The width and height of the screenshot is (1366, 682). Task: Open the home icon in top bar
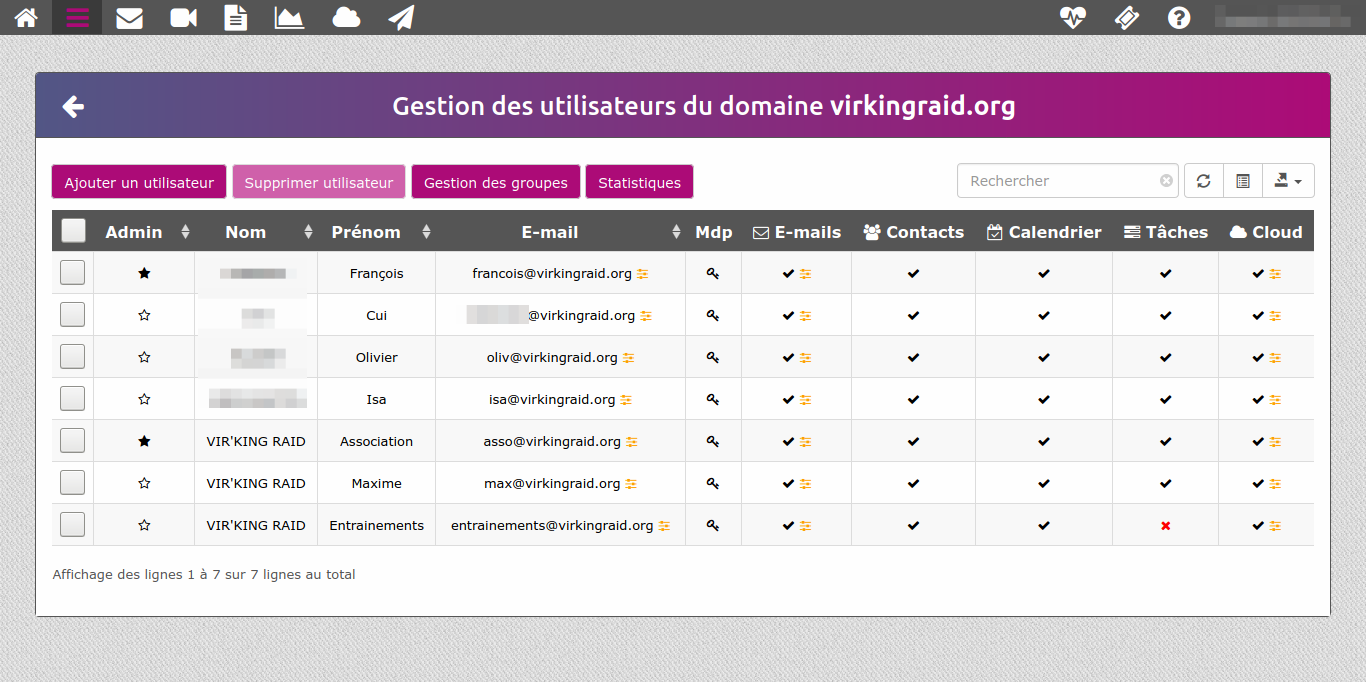pos(26,17)
